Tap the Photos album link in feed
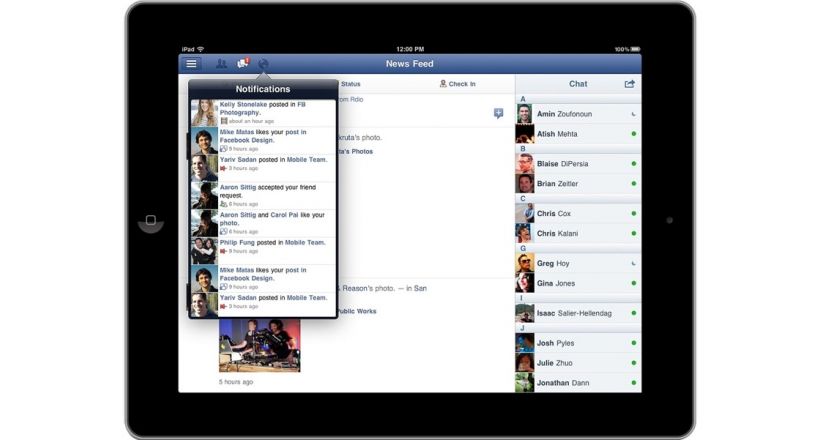This screenshot has width=820, height=440. tap(356, 152)
